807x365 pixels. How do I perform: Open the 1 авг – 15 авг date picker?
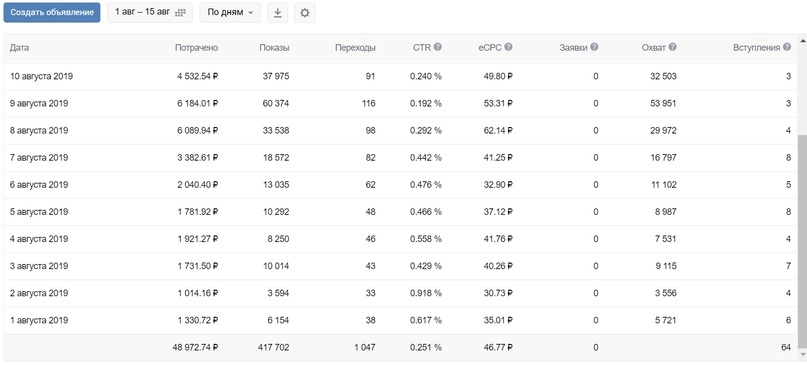coord(150,12)
